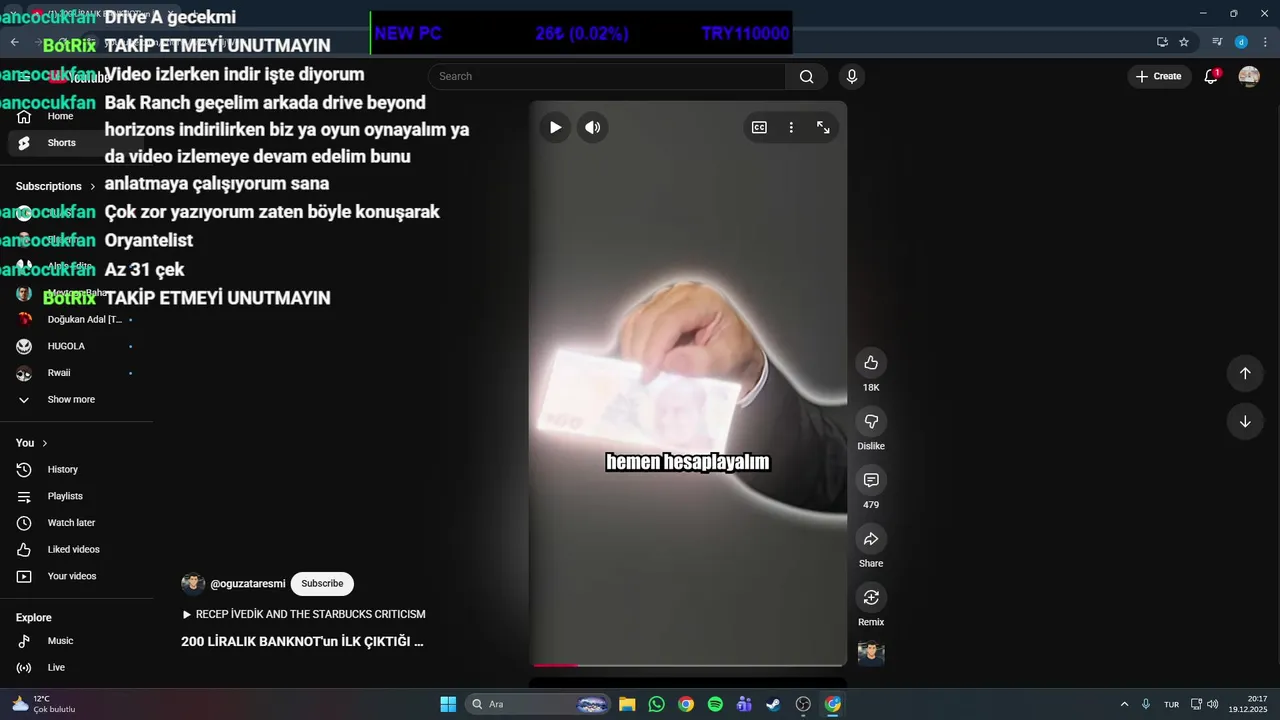Open the Rwaii channel subscription
The height and width of the screenshot is (720, 1280).
[78, 373]
